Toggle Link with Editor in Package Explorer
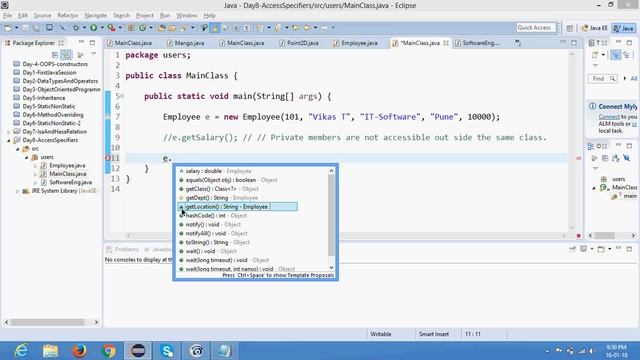Screen dimensions: 640x360 tap(66, 54)
